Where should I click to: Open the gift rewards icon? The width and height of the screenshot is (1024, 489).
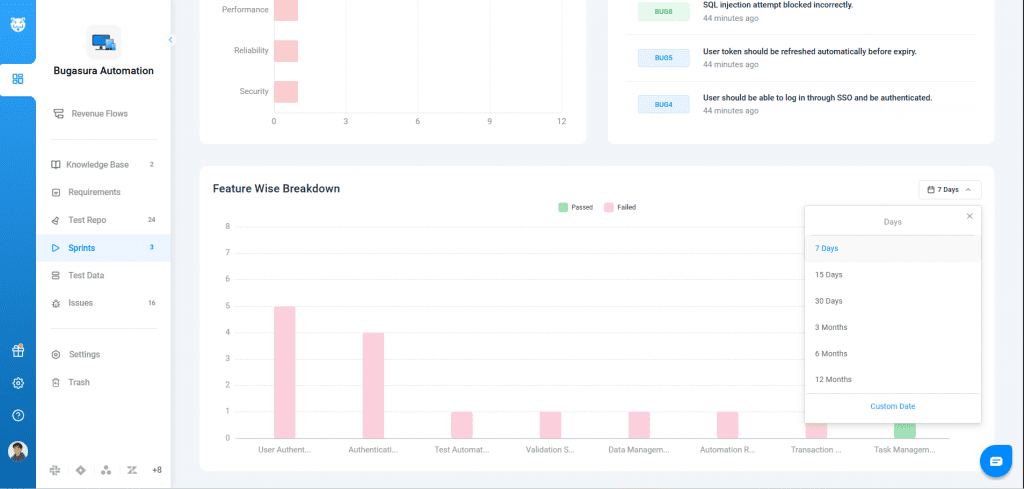click(18, 350)
